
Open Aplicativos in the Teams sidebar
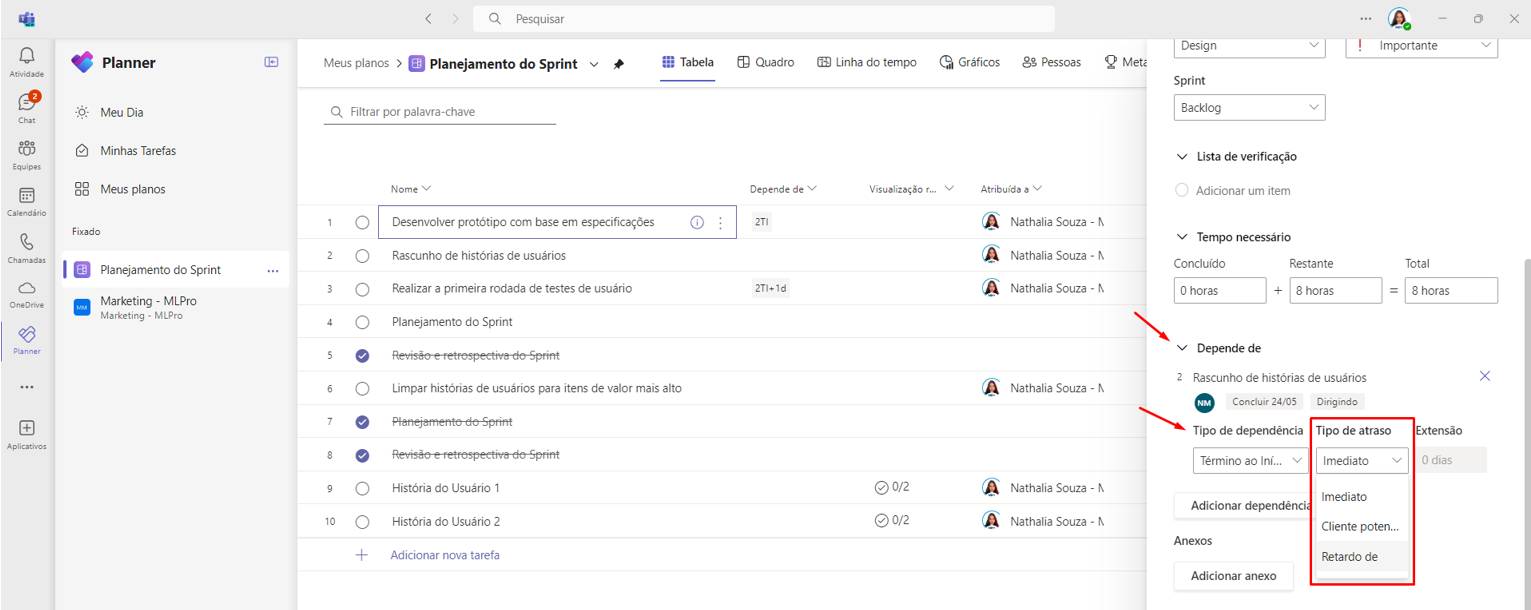coord(27,434)
